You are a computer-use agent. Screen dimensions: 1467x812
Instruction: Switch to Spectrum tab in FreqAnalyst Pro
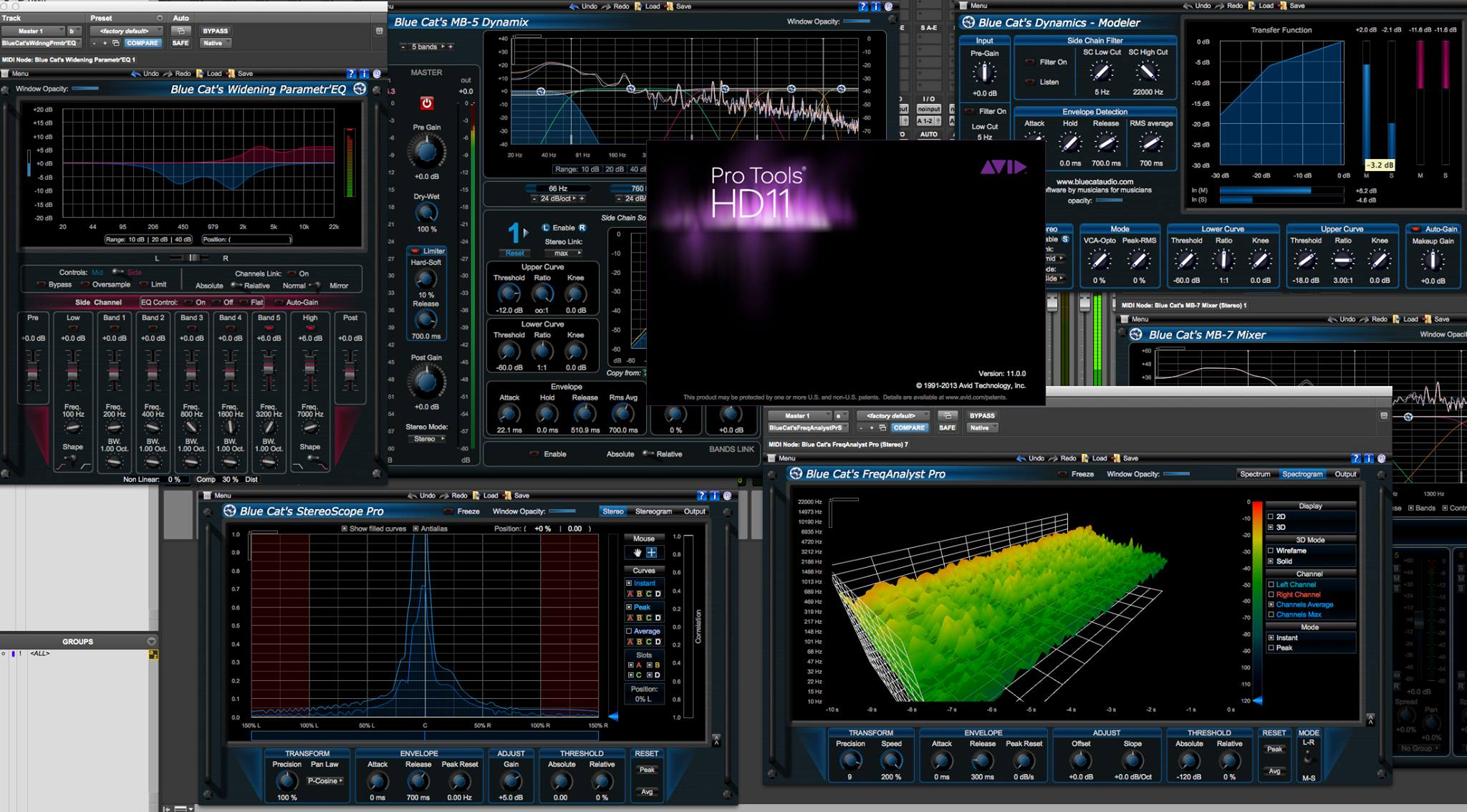pos(1255,474)
